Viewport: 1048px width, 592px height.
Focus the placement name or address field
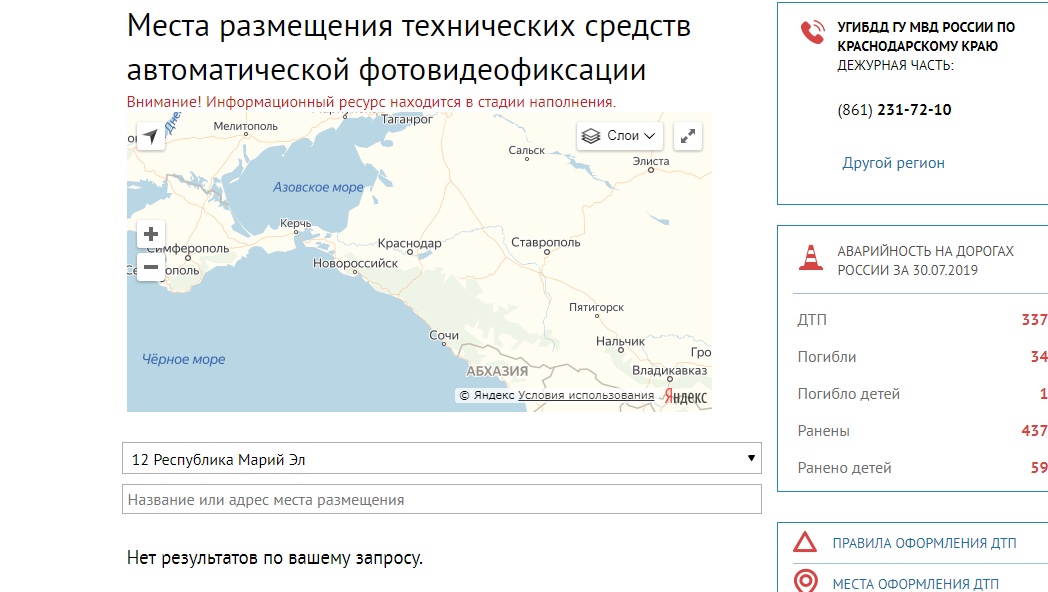point(441,499)
